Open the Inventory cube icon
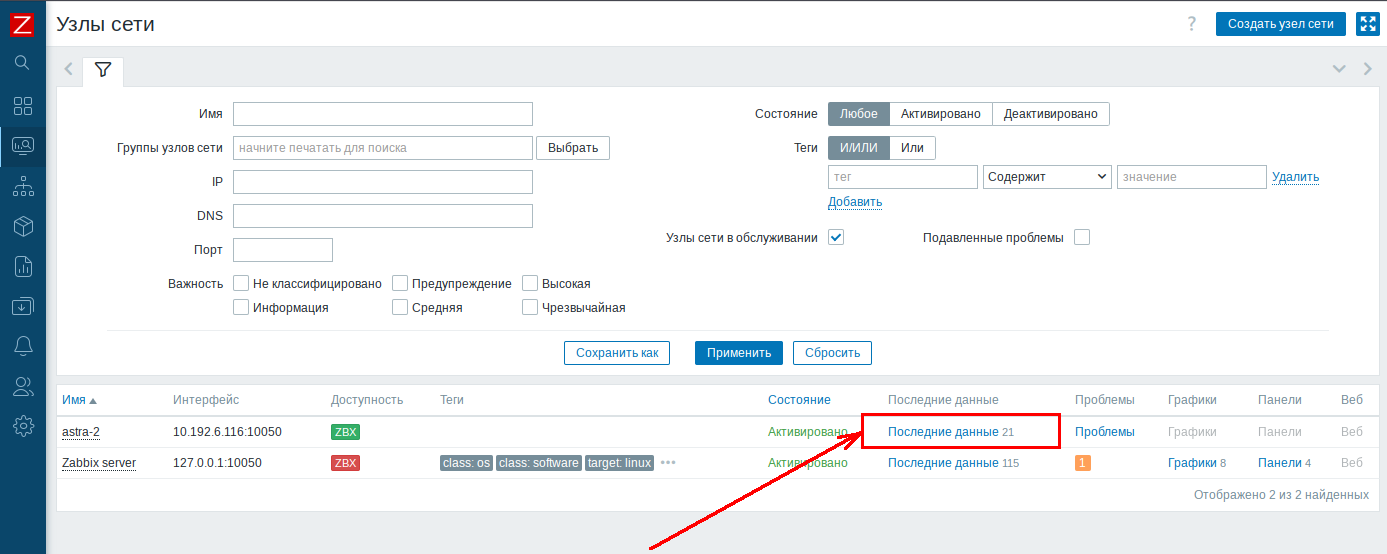 22,227
